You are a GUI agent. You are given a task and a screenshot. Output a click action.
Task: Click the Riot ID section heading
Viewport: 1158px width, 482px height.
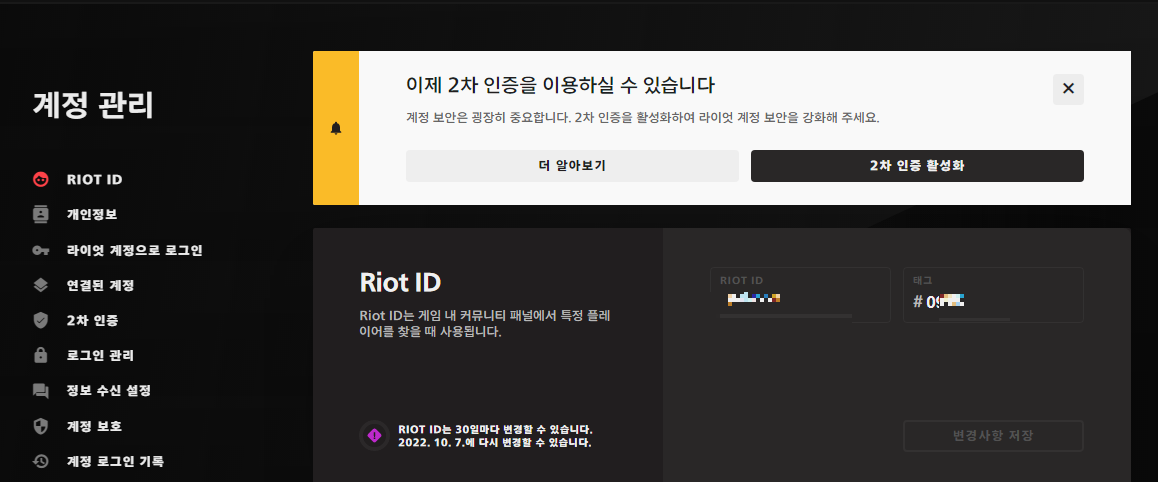tap(401, 282)
